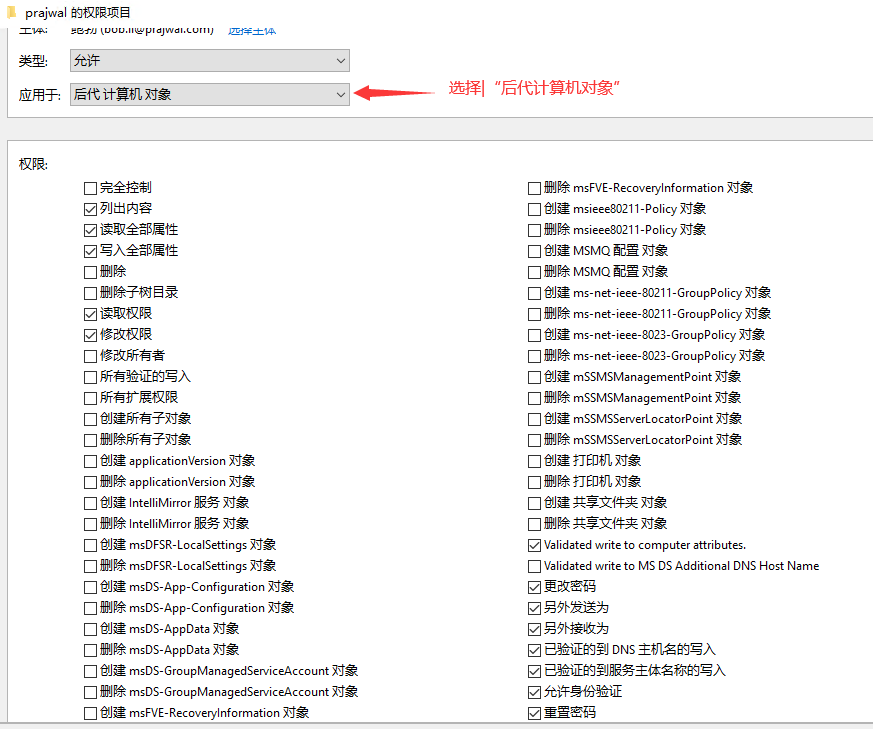Check the 所有验证的写入 checkbox
The width and height of the screenshot is (873, 729).
click(x=90, y=377)
